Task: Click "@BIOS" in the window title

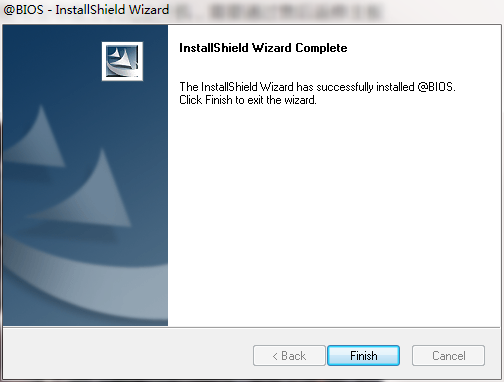Action: click(x=23, y=10)
